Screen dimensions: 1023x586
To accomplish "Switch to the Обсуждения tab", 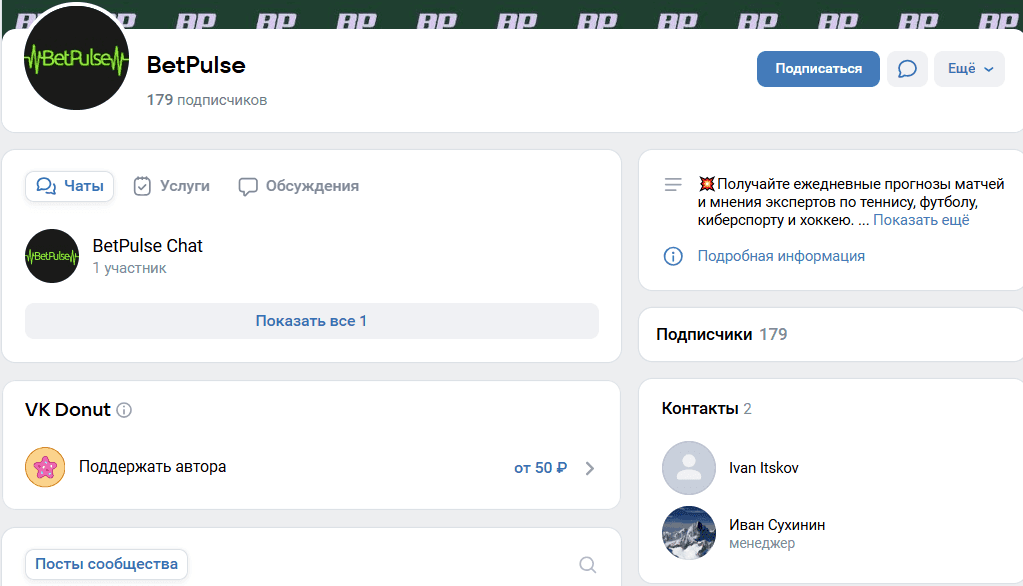I will (299, 186).
